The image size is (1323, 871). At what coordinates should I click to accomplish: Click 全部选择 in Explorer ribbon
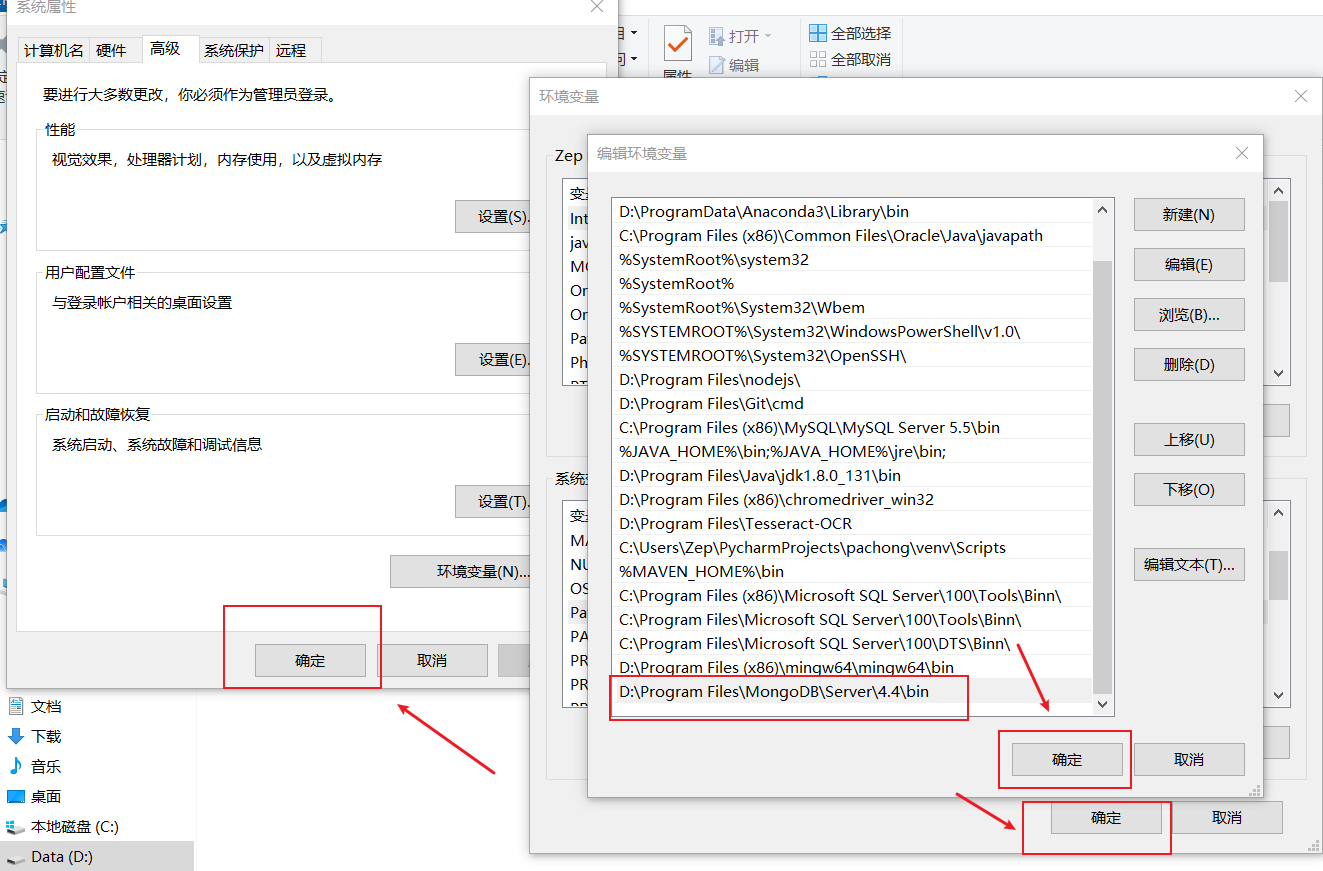[x=850, y=33]
